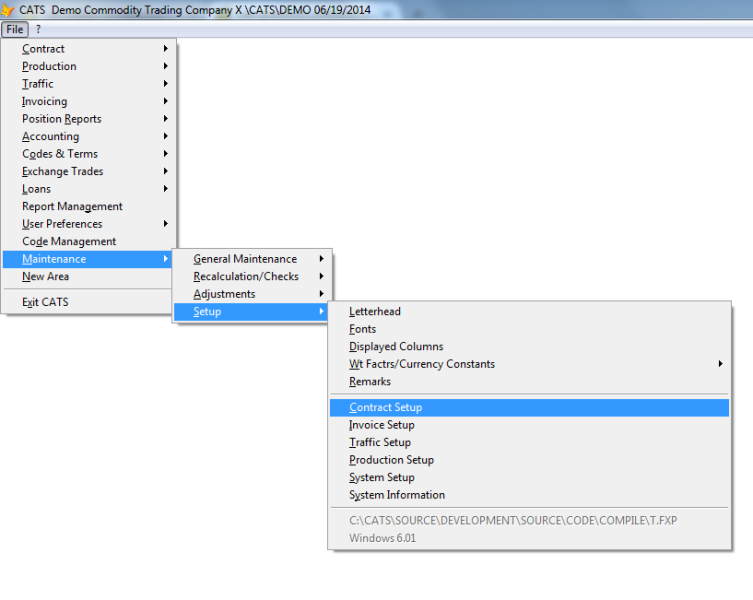Click the arrow next to Exchange Trades
This screenshot has width=753, height=600.
(166, 171)
